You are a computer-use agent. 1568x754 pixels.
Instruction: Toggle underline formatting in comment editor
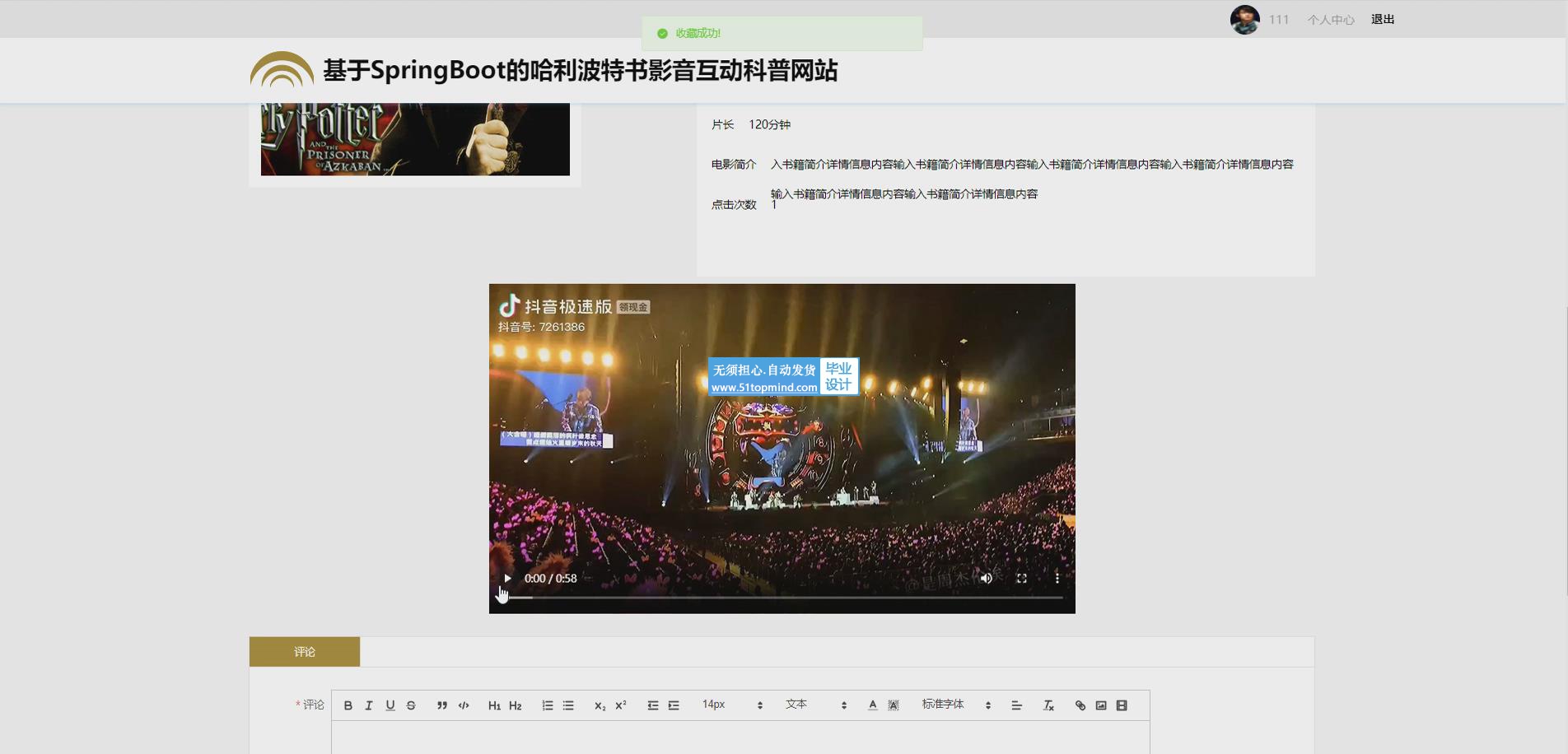(x=390, y=705)
